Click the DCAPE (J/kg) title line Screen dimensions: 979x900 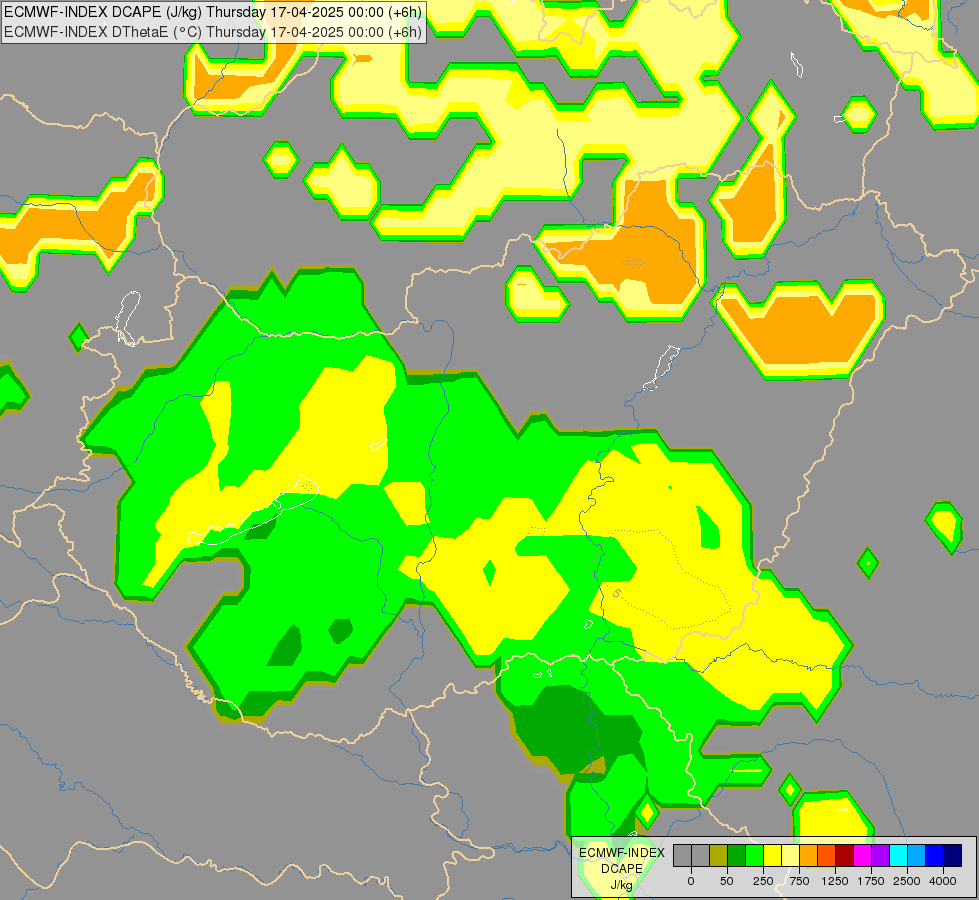pos(213,12)
